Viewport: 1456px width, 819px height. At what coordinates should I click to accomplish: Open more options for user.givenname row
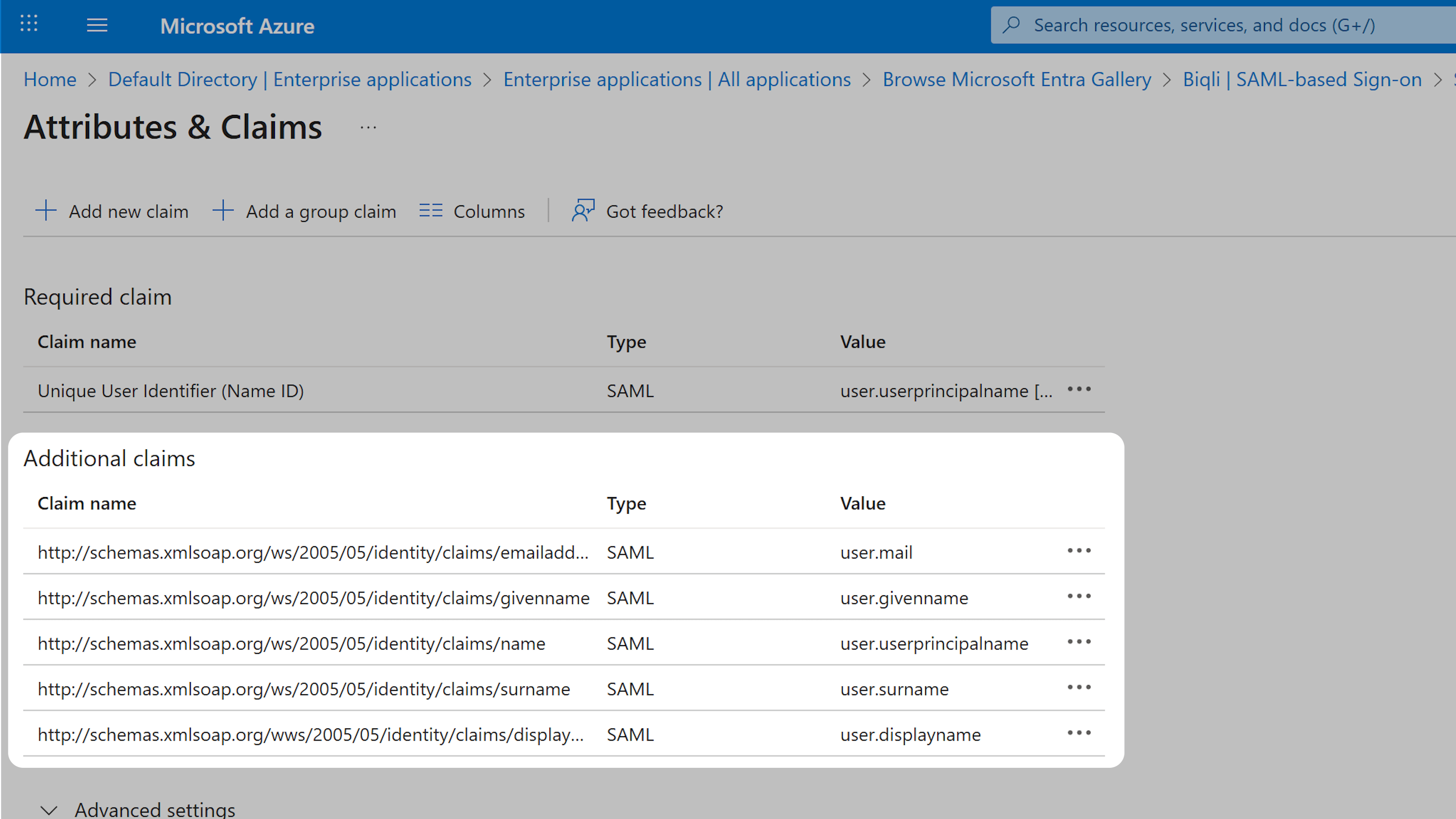(x=1079, y=597)
